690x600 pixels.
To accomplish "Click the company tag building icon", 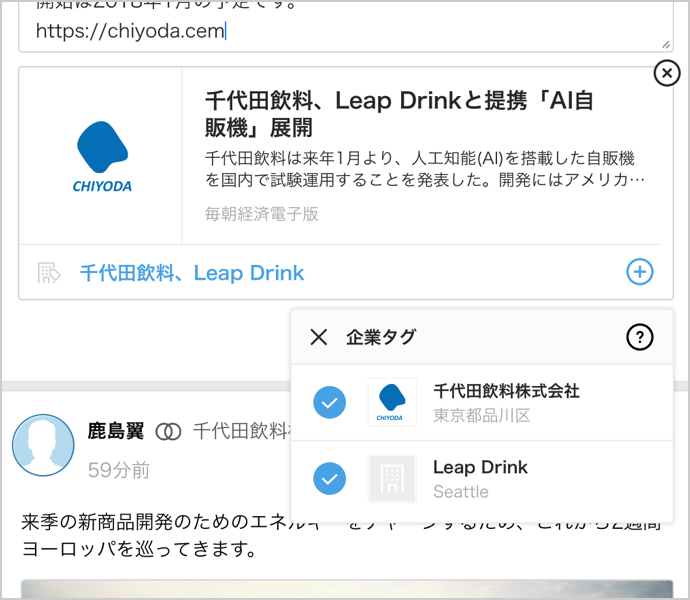I will [48, 273].
